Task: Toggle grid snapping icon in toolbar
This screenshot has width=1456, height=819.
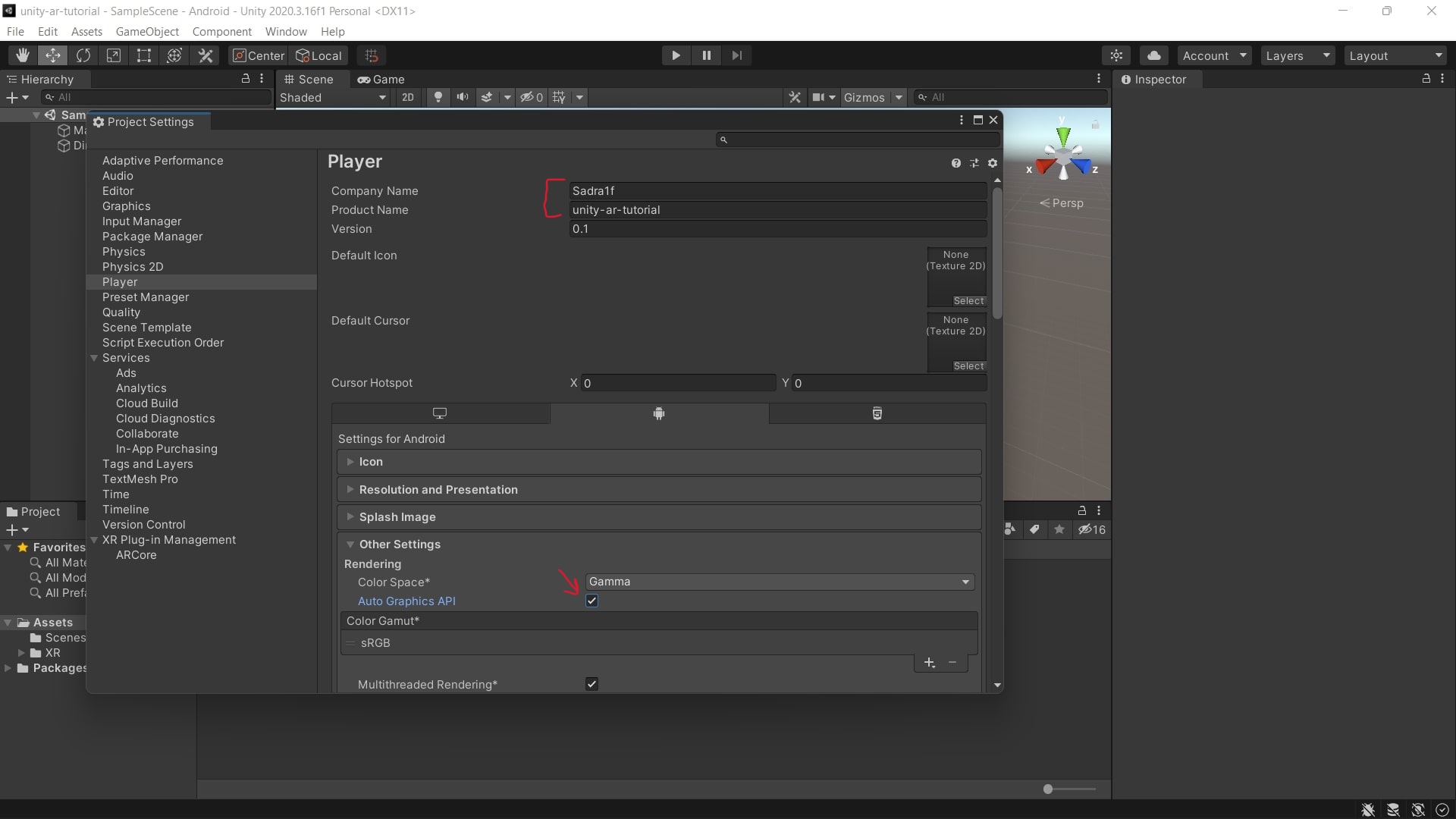Action: 372,55
